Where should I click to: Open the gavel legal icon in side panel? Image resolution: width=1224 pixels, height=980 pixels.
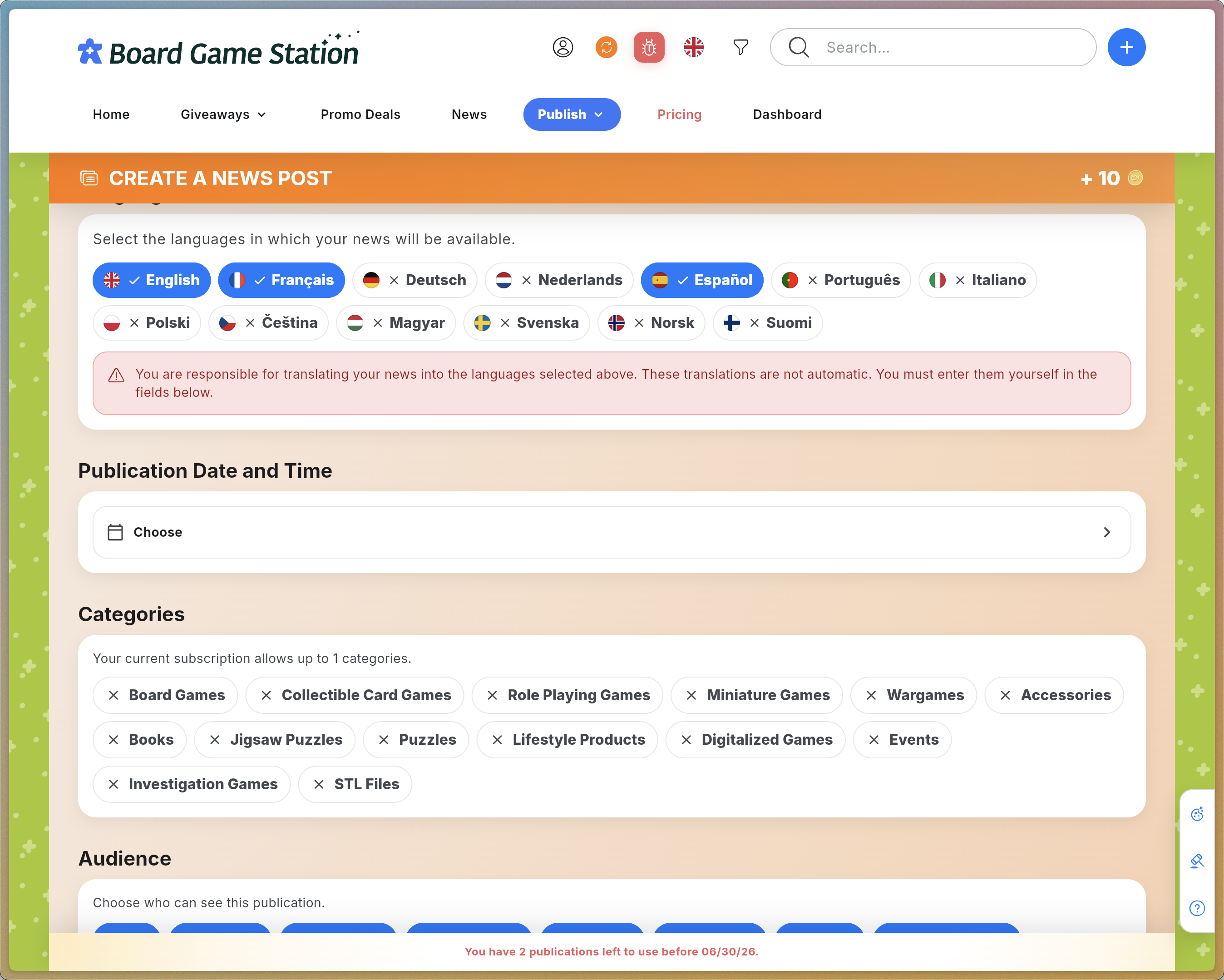(1197, 861)
